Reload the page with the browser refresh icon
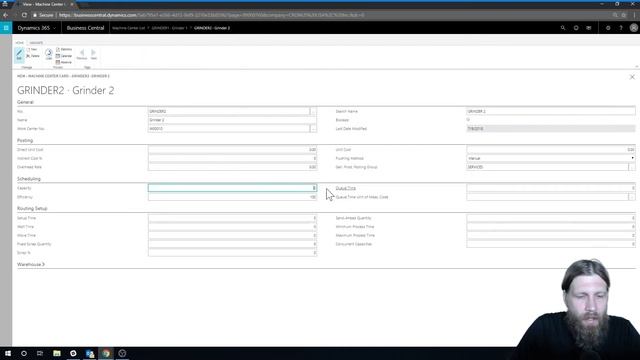 24,15
